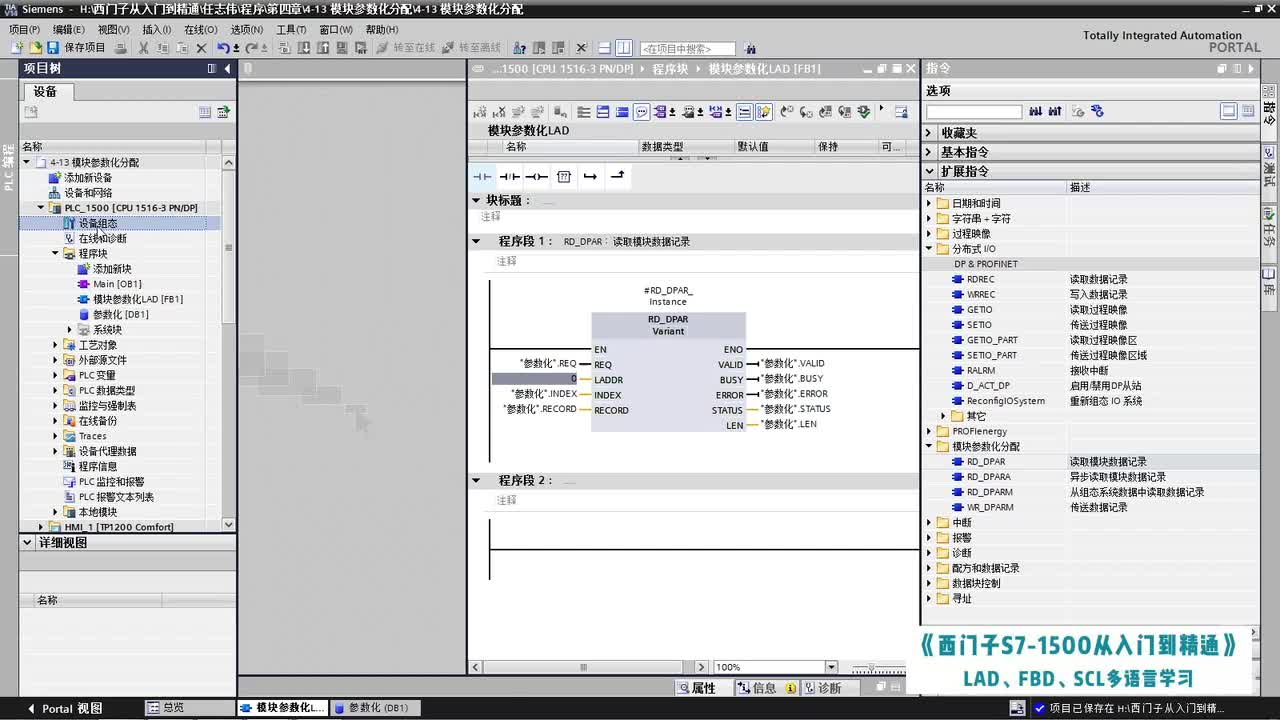Click the delete network icon in editor toolbar

pos(497,112)
